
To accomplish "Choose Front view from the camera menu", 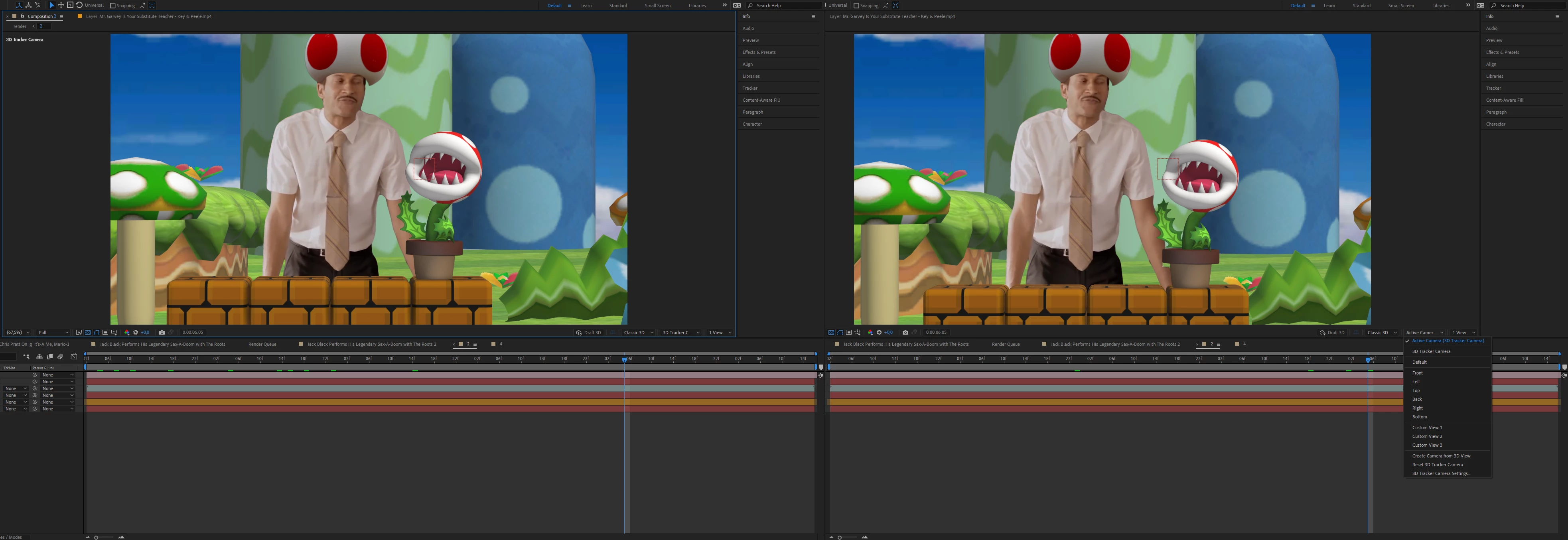I will pos(1417,372).
